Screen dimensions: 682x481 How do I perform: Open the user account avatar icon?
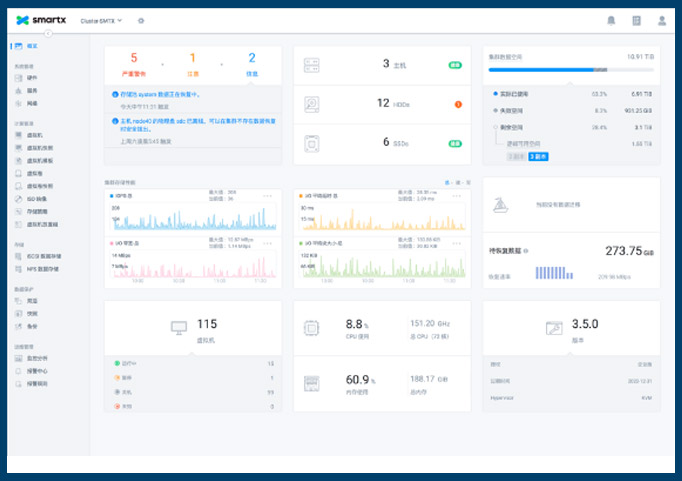click(x=662, y=20)
